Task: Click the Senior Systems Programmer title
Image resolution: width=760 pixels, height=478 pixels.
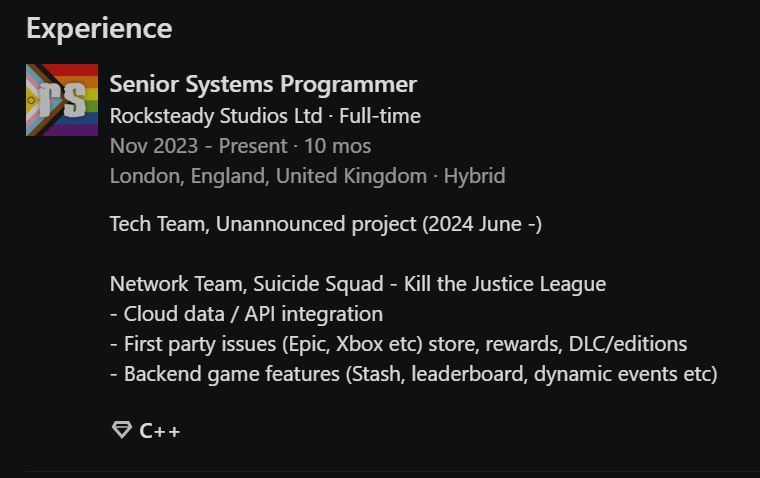Action: 263,84
